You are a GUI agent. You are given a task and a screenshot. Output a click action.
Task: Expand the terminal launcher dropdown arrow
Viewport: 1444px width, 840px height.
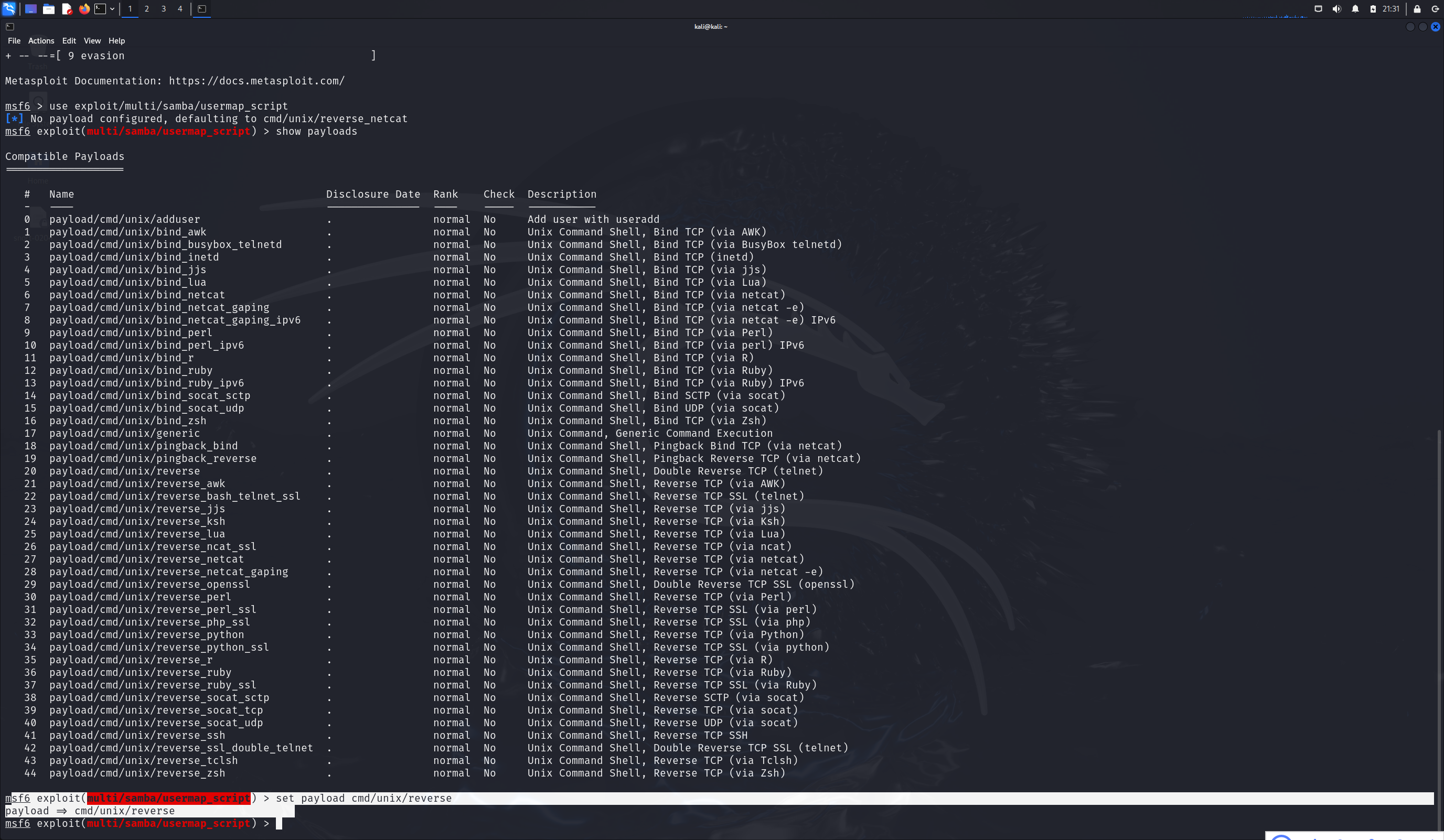pyautogui.click(x=112, y=8)
